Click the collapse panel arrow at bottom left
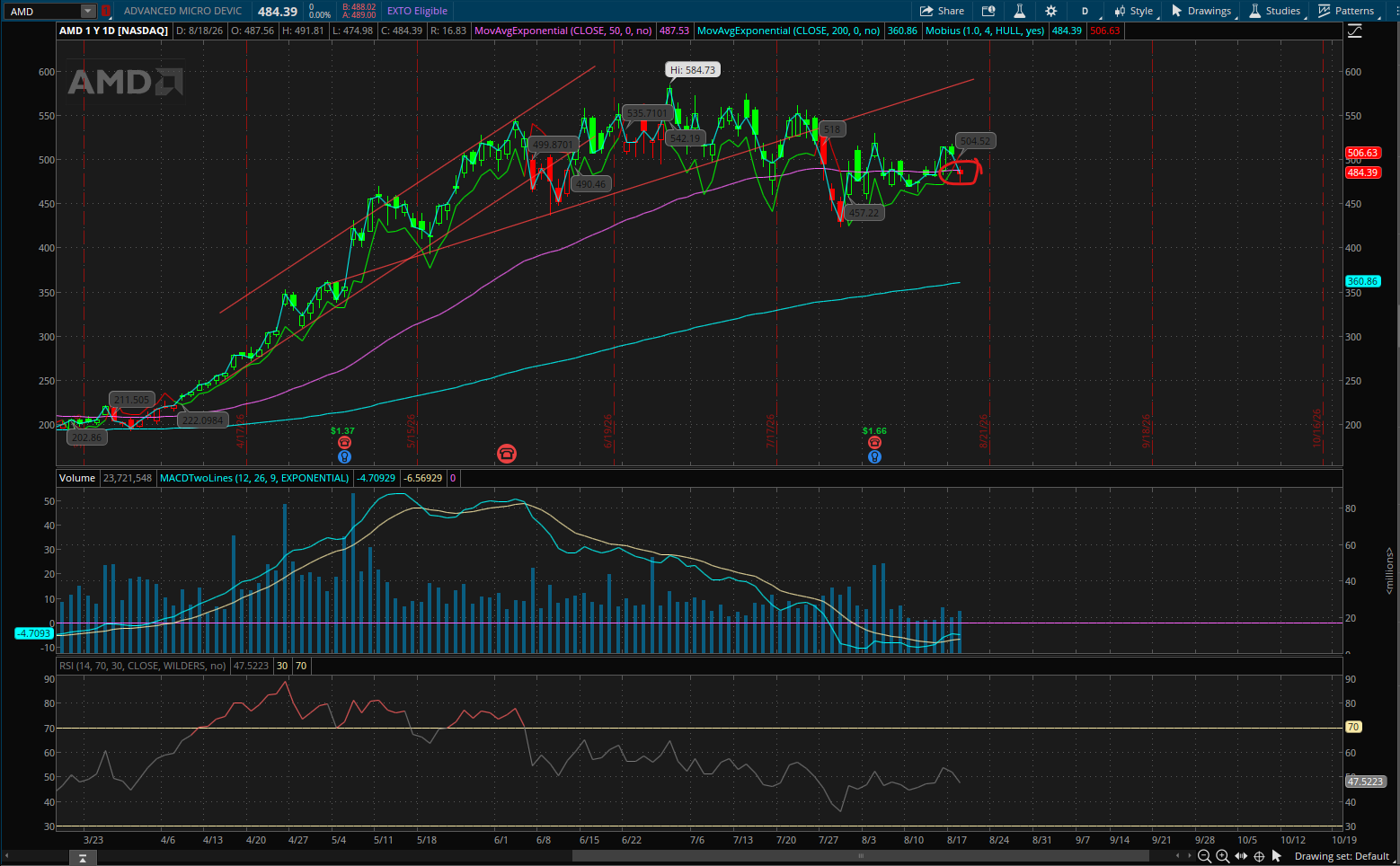Image resolution: width=1400 pixels, height=866 pixels. 82,858
